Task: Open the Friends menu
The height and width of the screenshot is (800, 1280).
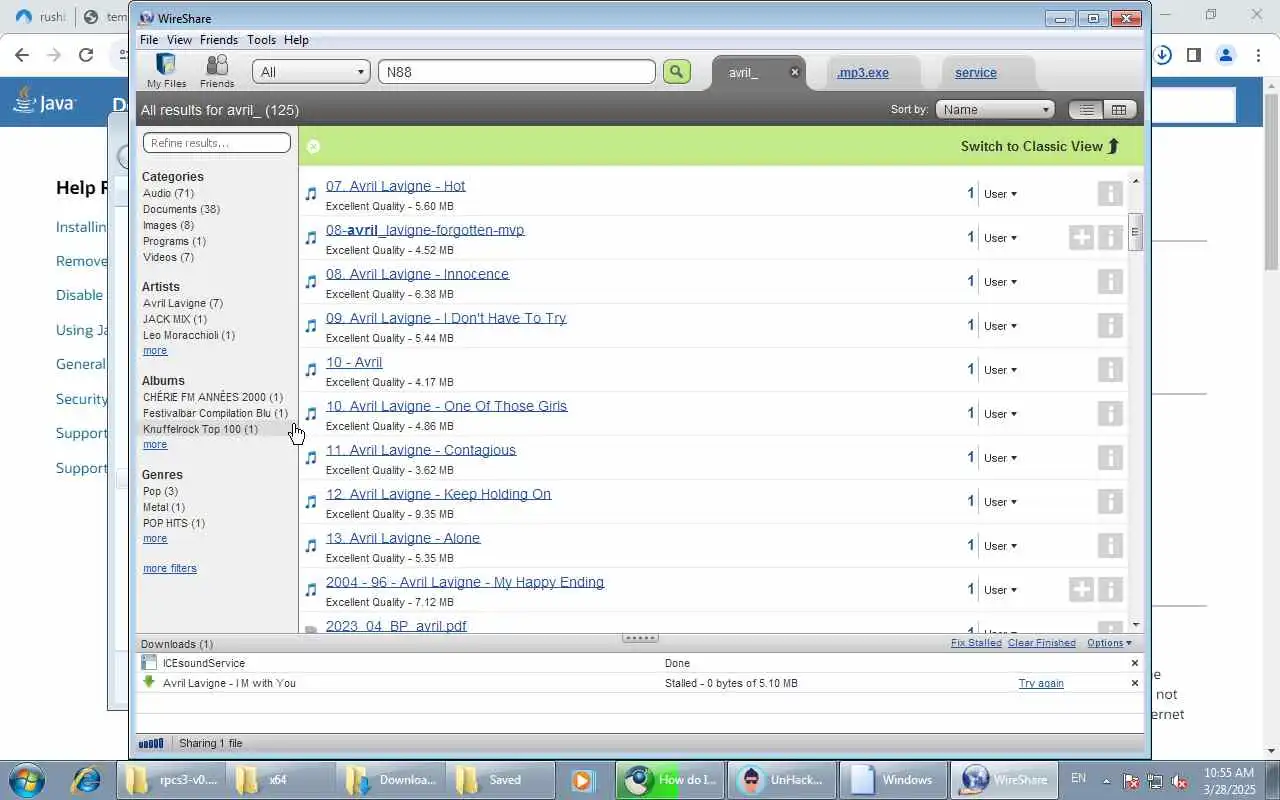Action: pyautogui.click(x=218, y=40)
